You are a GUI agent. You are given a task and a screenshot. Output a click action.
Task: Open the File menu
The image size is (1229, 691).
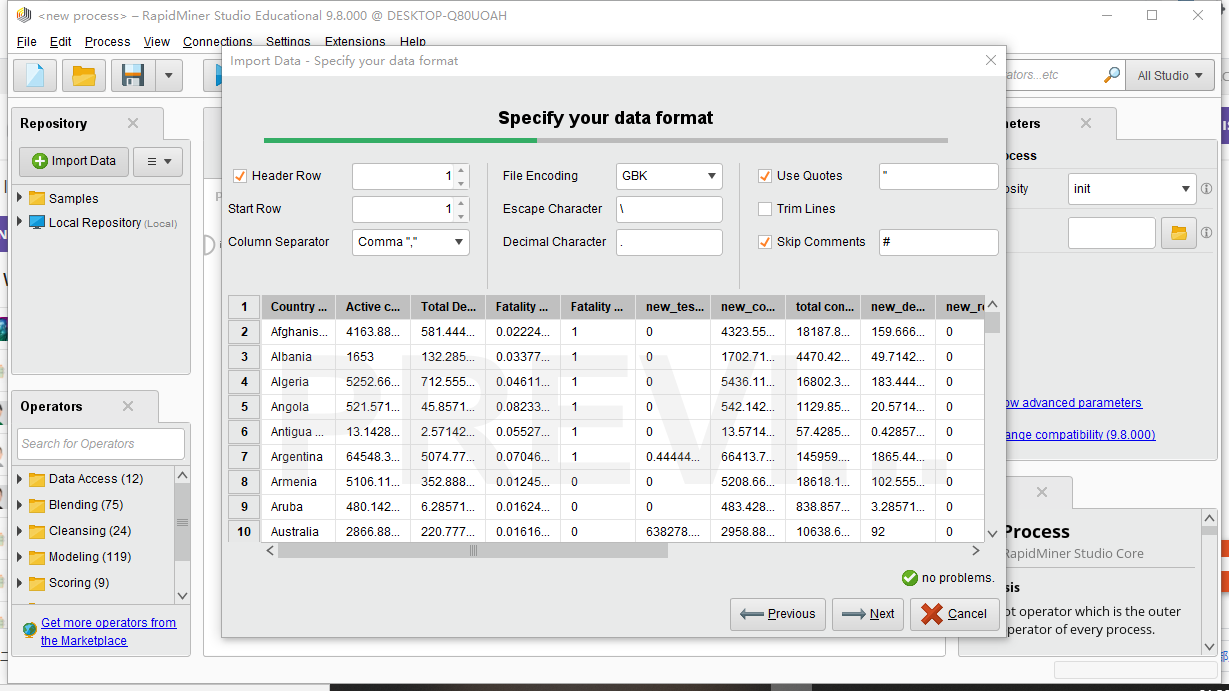pos(27,42)
